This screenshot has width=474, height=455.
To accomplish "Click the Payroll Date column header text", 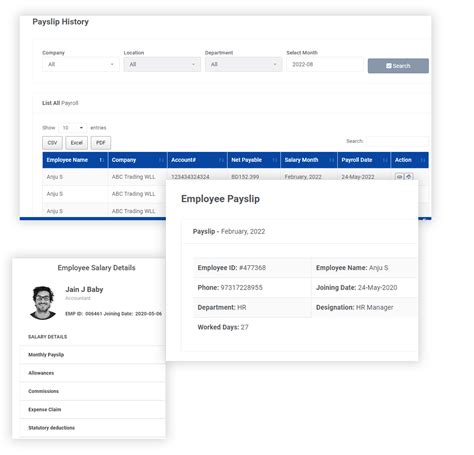I will 357,160.
